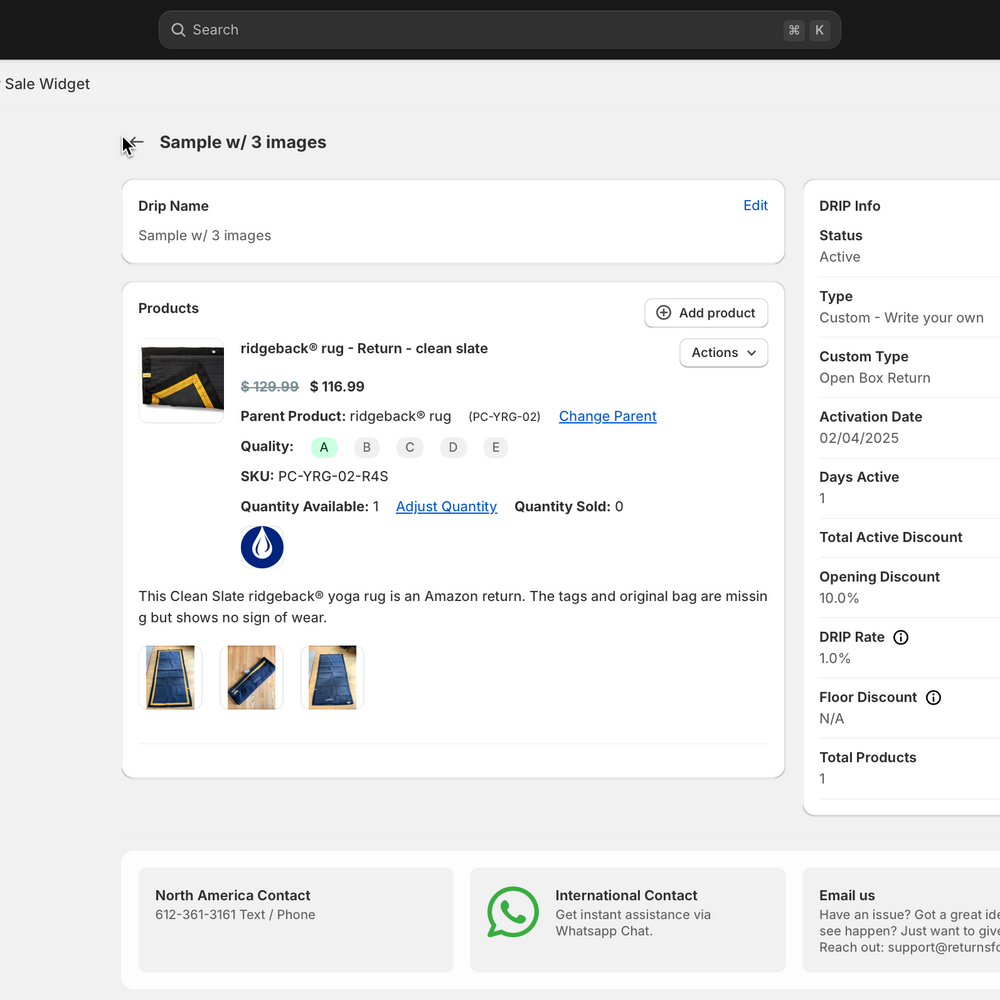Open the first rug photo thumbnail with yellow border
Viewport: 1000px width, 1000px height.
click(x=170, y=677)
